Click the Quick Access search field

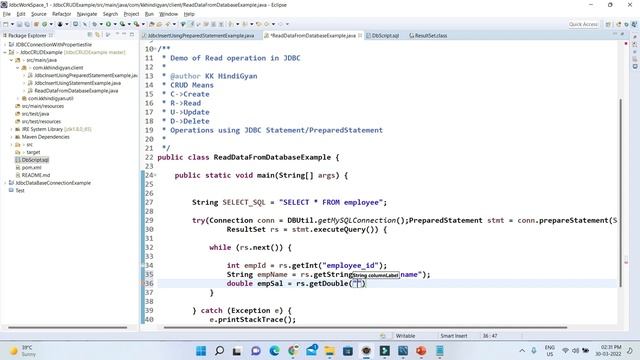coord(583,24)
